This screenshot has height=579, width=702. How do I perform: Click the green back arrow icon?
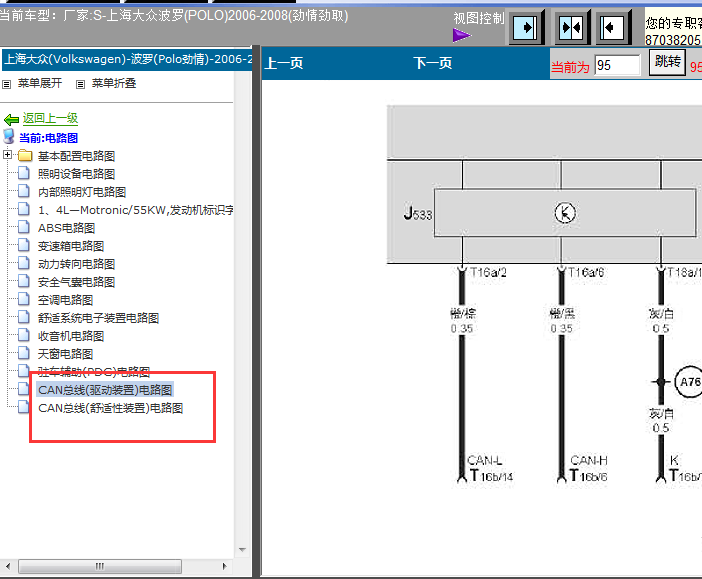pyautogui.click(x=11, y=119)
